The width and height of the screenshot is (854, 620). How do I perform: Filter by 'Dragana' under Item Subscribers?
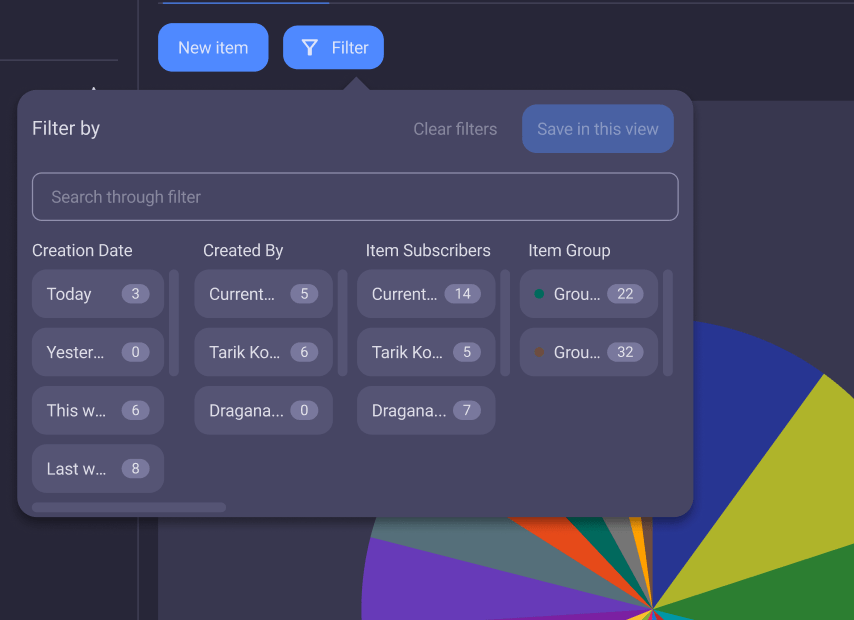(425, 410)
